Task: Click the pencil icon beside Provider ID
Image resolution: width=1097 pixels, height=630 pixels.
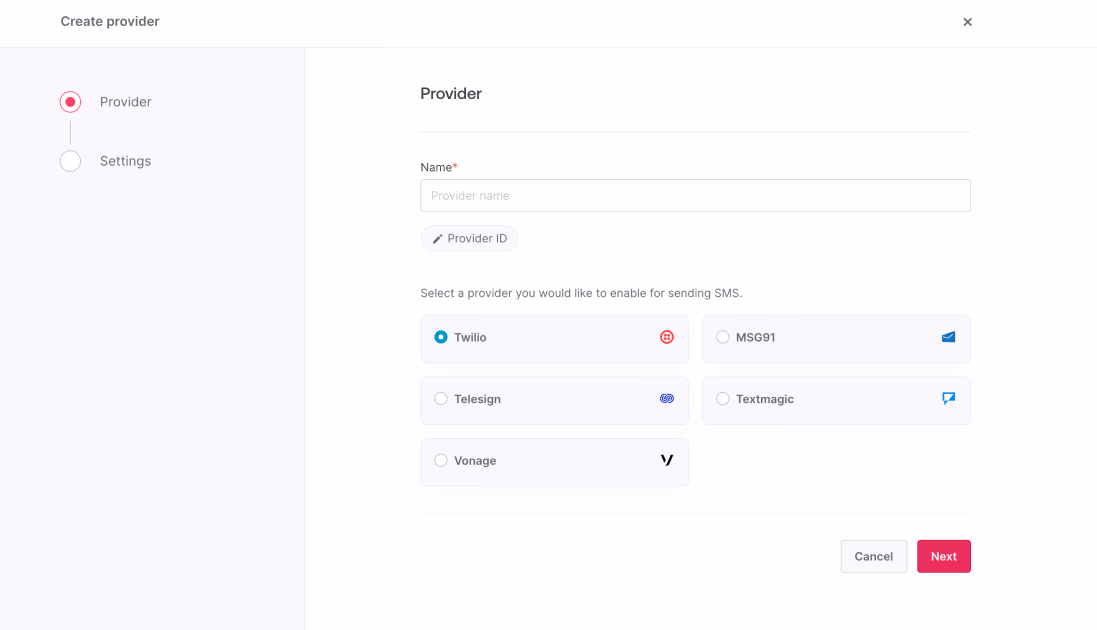Action: click(437, 239)
